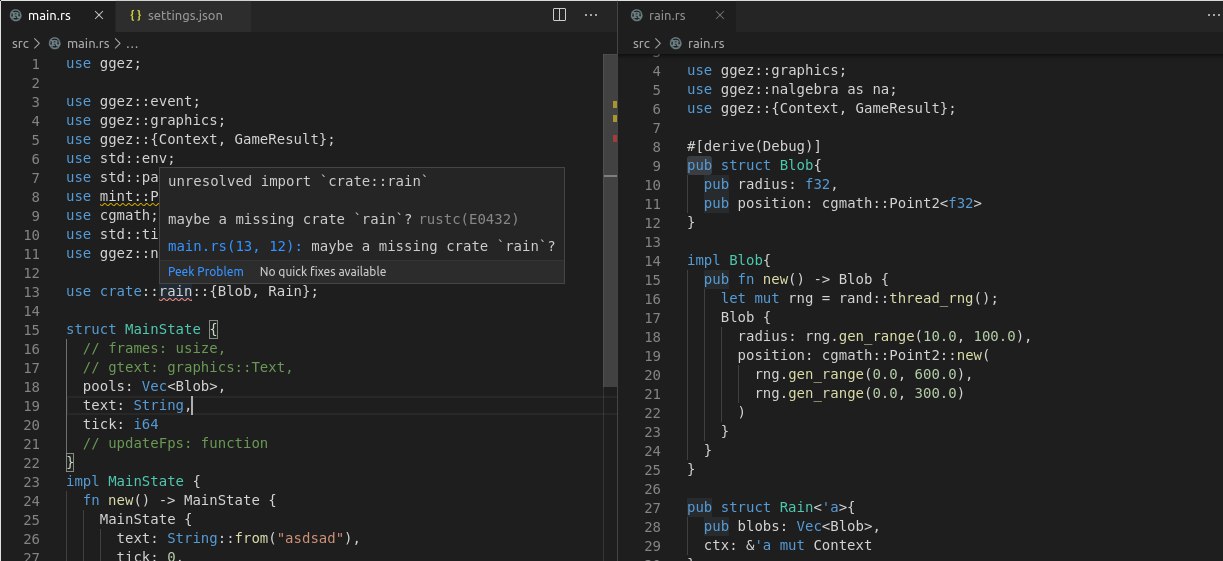Screen dimensions: 1223x561
Task: Click Peek Problem in the error hover
Action: (205, 272)
